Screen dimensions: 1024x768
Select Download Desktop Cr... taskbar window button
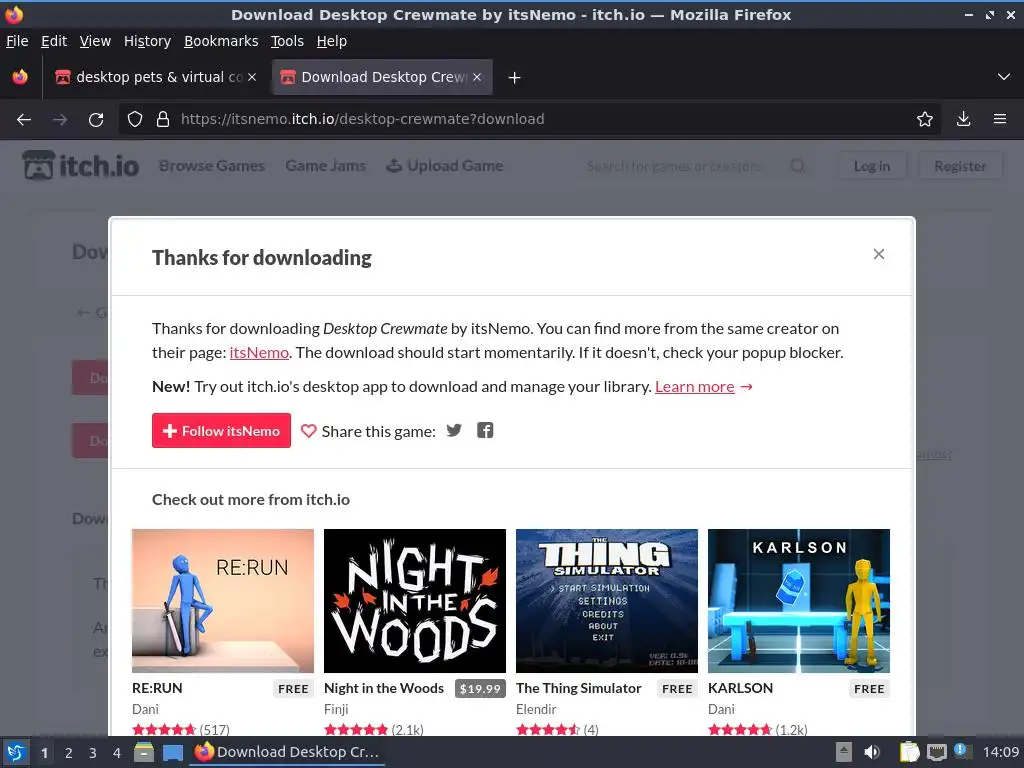[287, 752]
